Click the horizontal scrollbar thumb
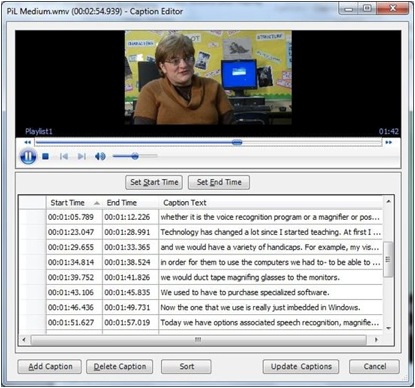Screen dimensions: 415x388 pos(198,340)
